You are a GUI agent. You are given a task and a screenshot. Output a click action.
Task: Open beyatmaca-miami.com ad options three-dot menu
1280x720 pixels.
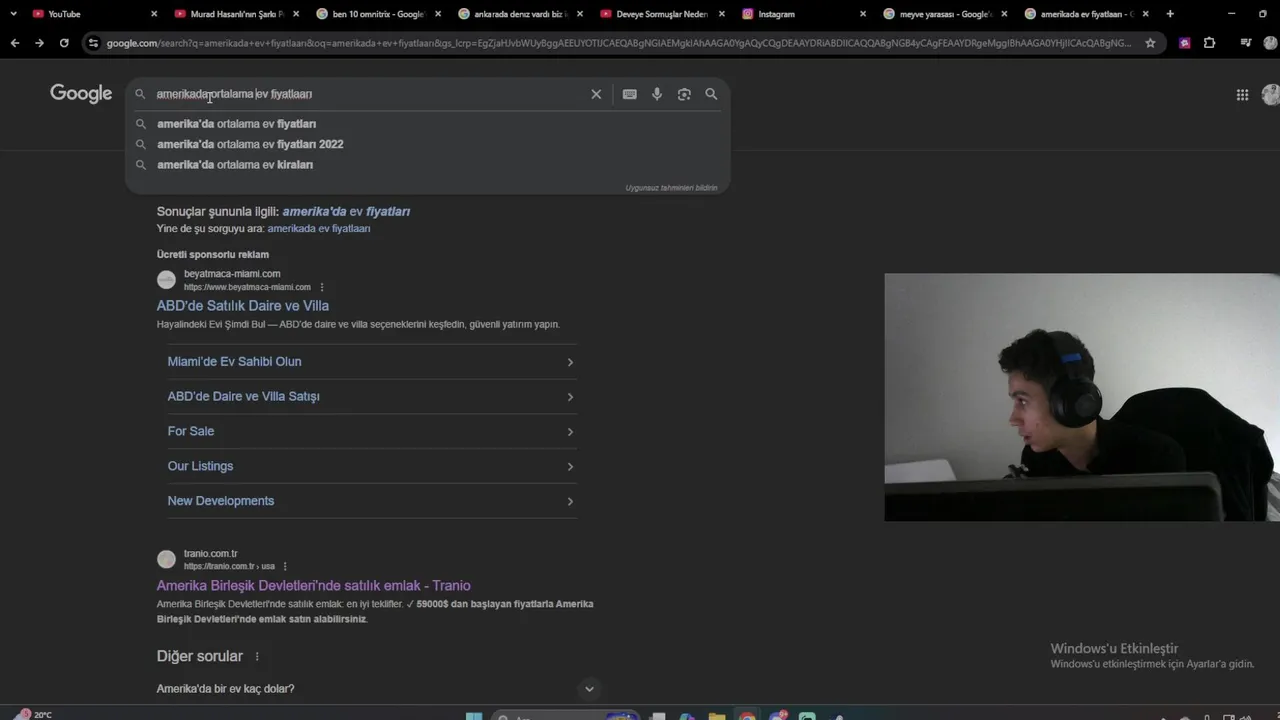click(322, 288)
